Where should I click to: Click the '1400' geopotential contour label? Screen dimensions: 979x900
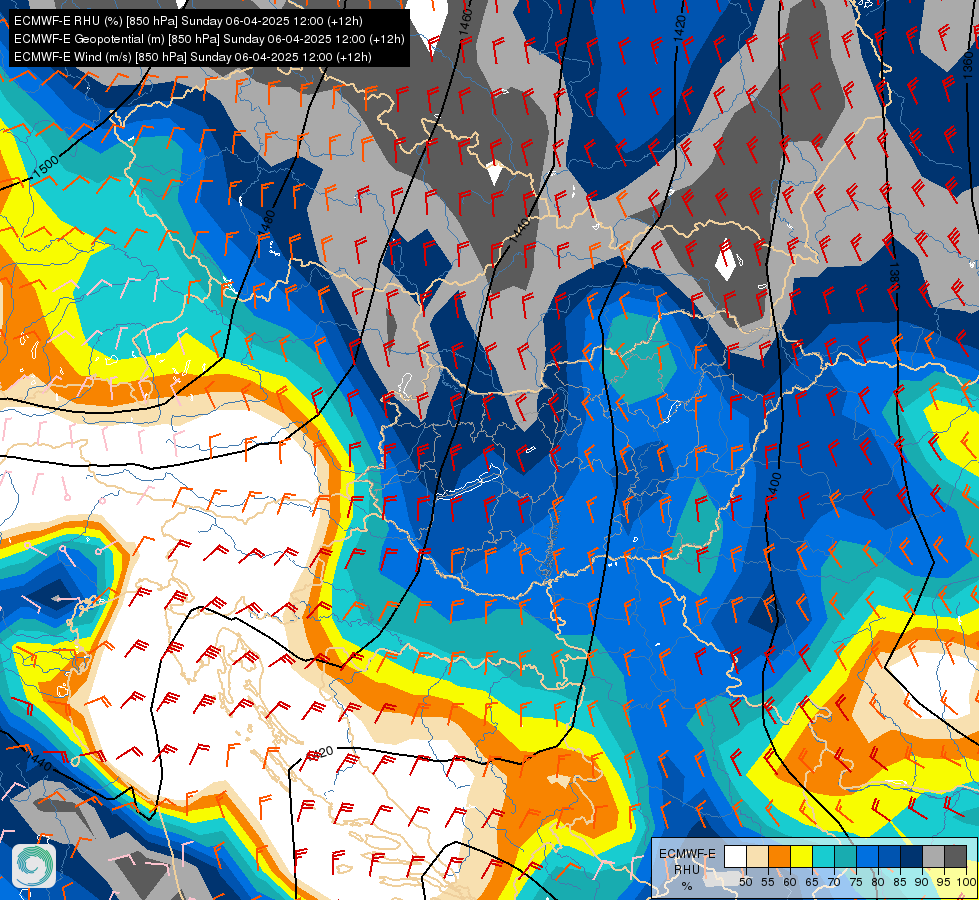(x=775, y=485)
